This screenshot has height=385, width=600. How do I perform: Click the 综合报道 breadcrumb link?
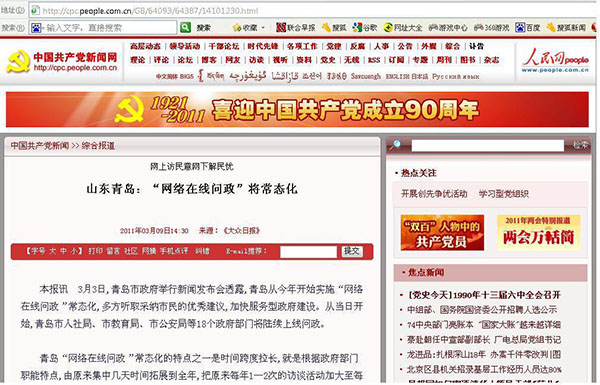pos(98,146)
